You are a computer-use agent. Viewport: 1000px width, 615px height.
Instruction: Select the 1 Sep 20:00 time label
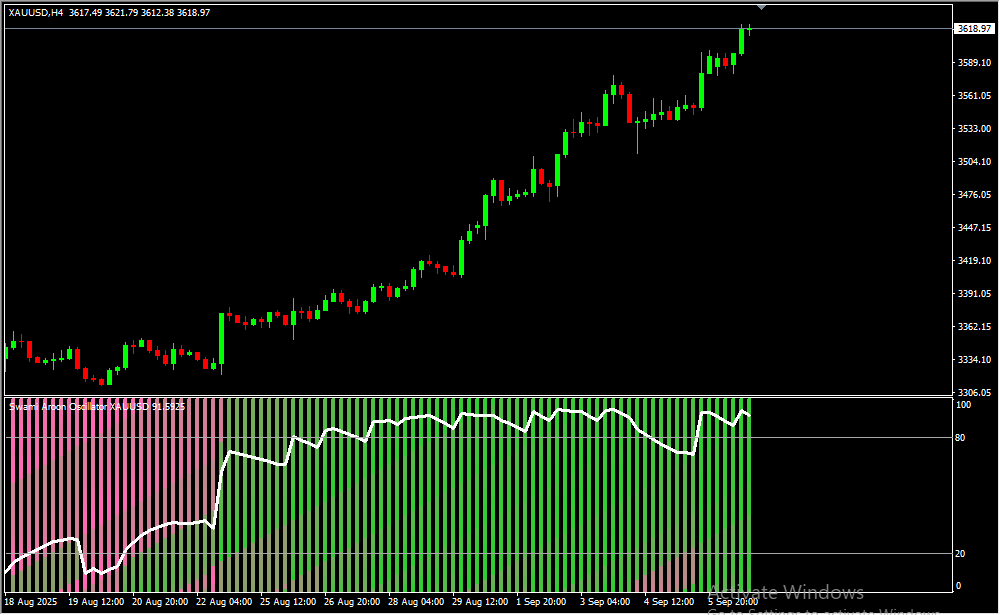click(x=540, y=602)
